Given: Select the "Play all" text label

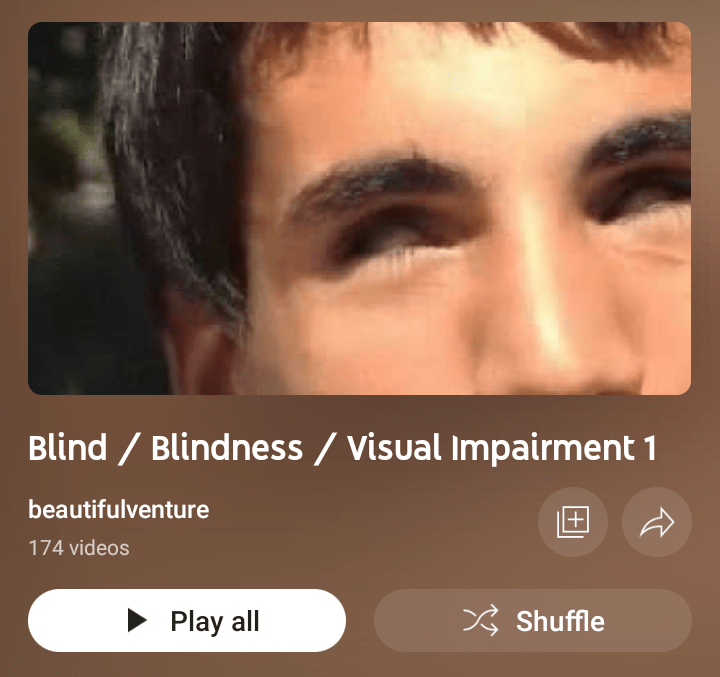Looking at the screenshot, I should point(215,621).
